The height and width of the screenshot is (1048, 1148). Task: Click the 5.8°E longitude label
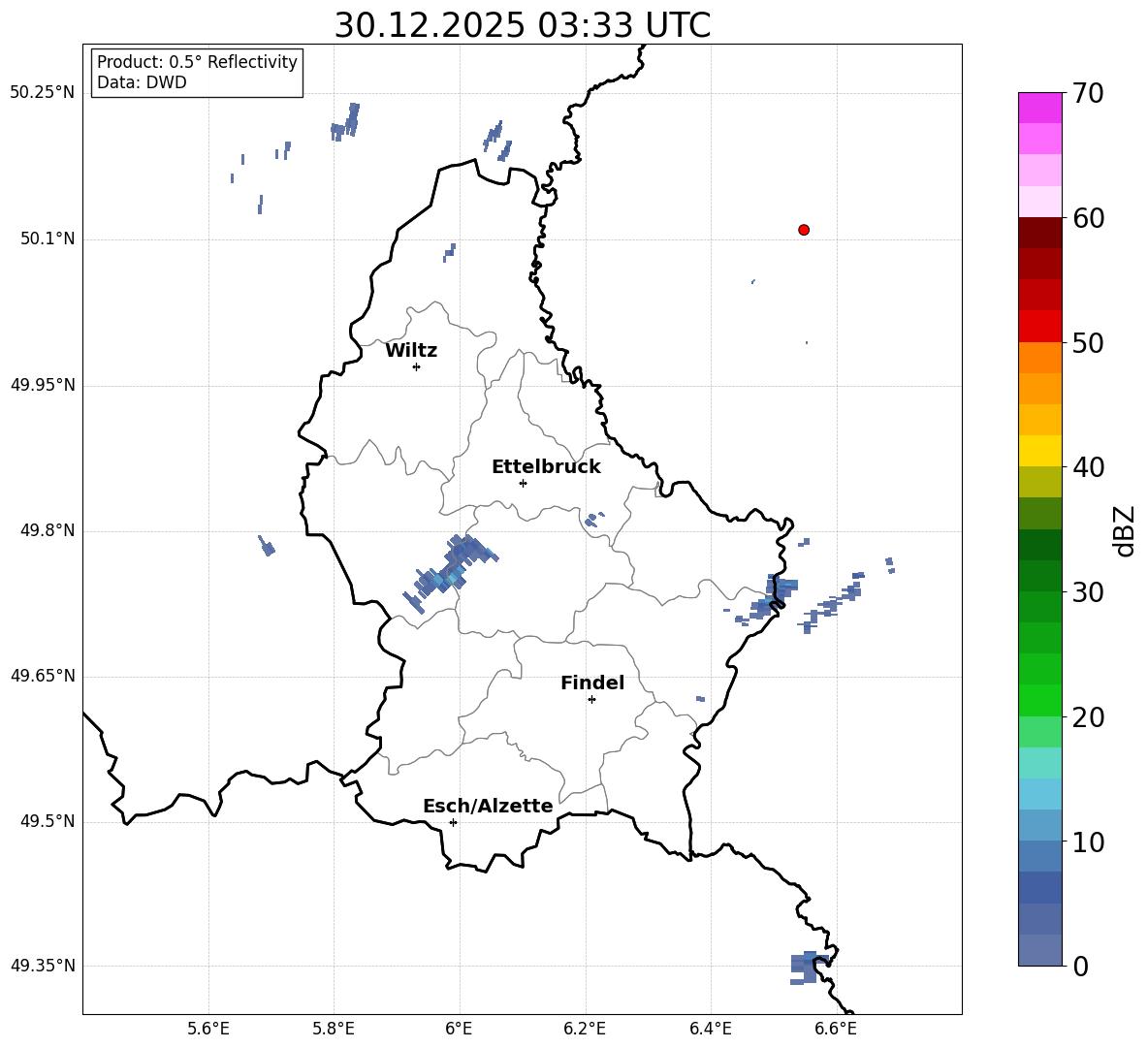coord(334,1029)
